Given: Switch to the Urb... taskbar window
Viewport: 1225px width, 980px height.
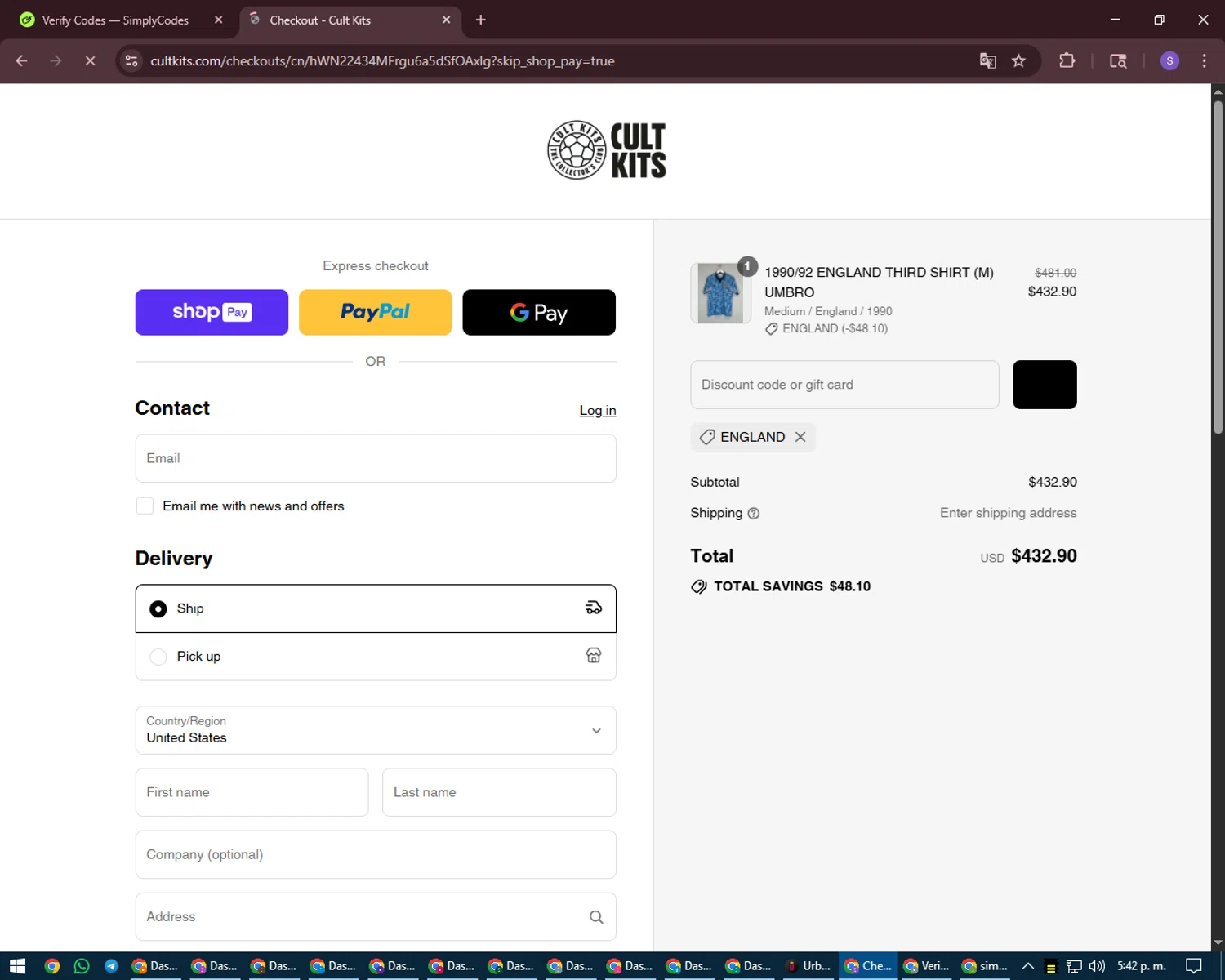Looking at the screenshot, I should pyautogui.click(x=808, y=966).
